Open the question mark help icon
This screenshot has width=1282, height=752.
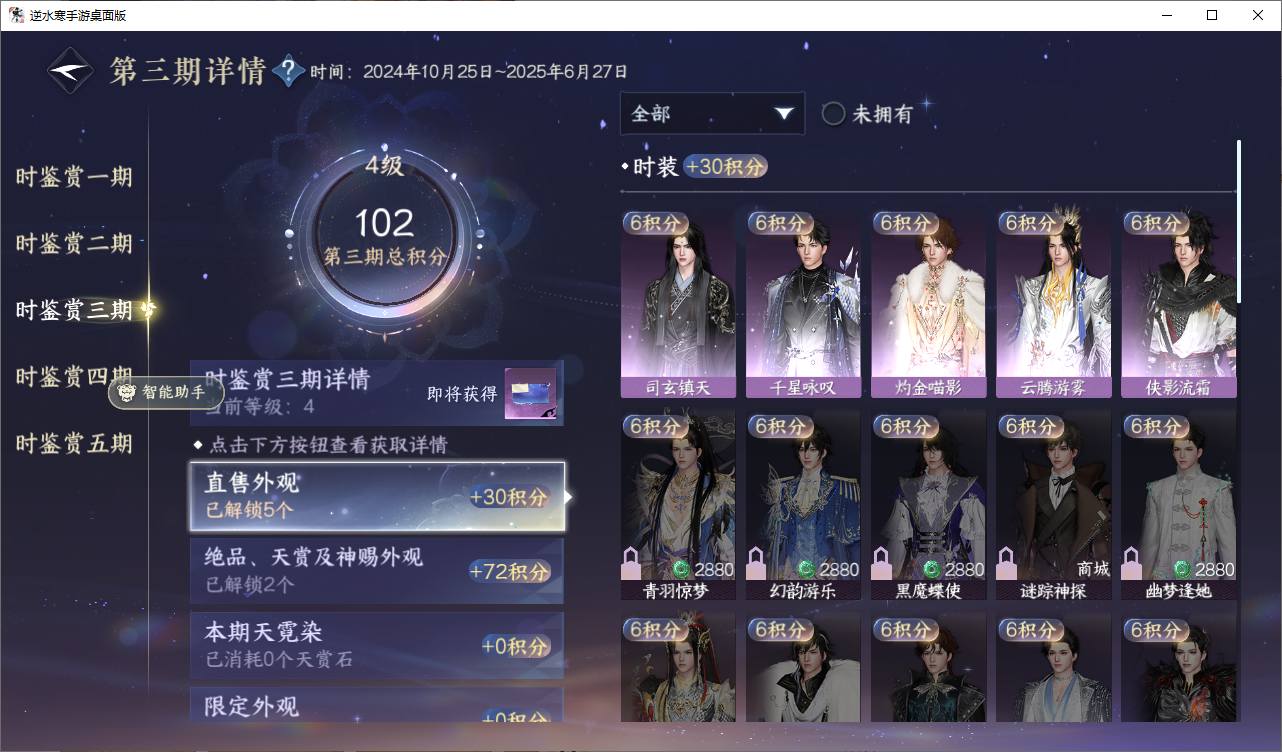coord(288,71)
